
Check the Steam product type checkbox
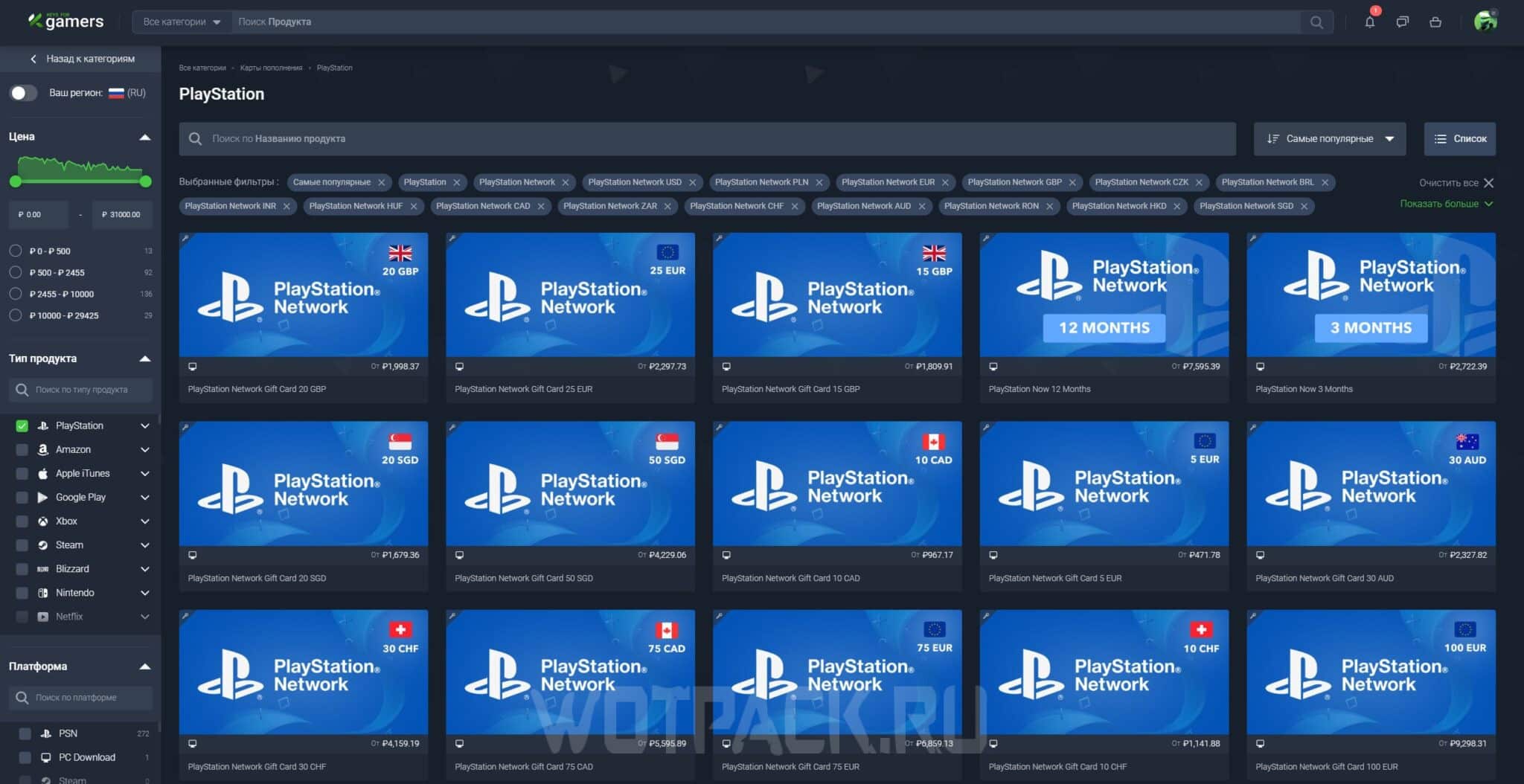click(22, 544)
